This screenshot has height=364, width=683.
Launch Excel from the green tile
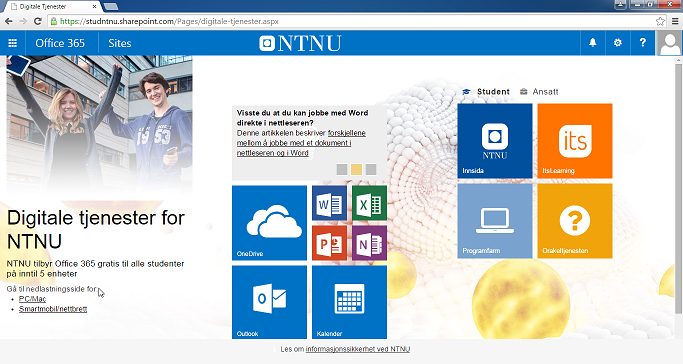pos(369,203)
